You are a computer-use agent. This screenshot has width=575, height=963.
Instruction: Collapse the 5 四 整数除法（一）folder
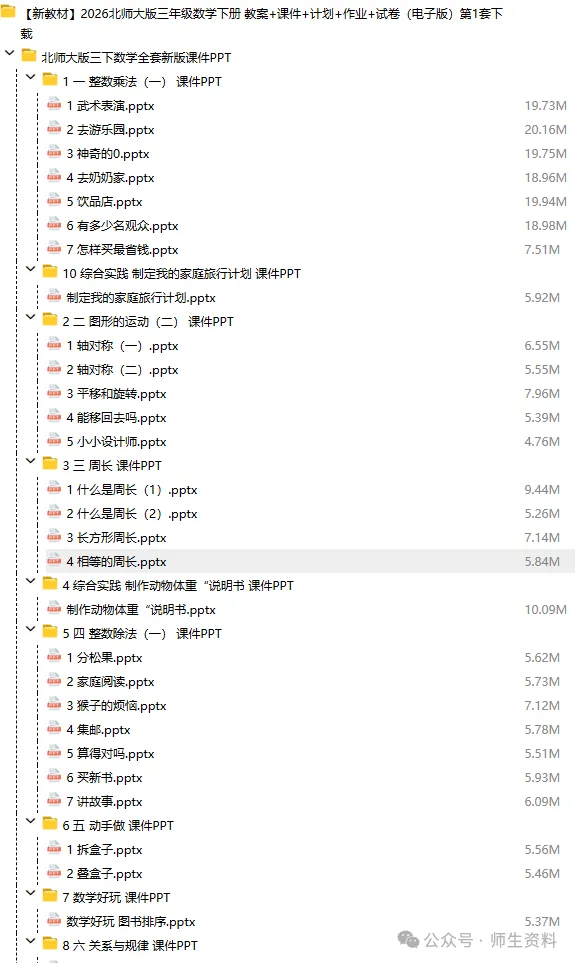[30, 630]
